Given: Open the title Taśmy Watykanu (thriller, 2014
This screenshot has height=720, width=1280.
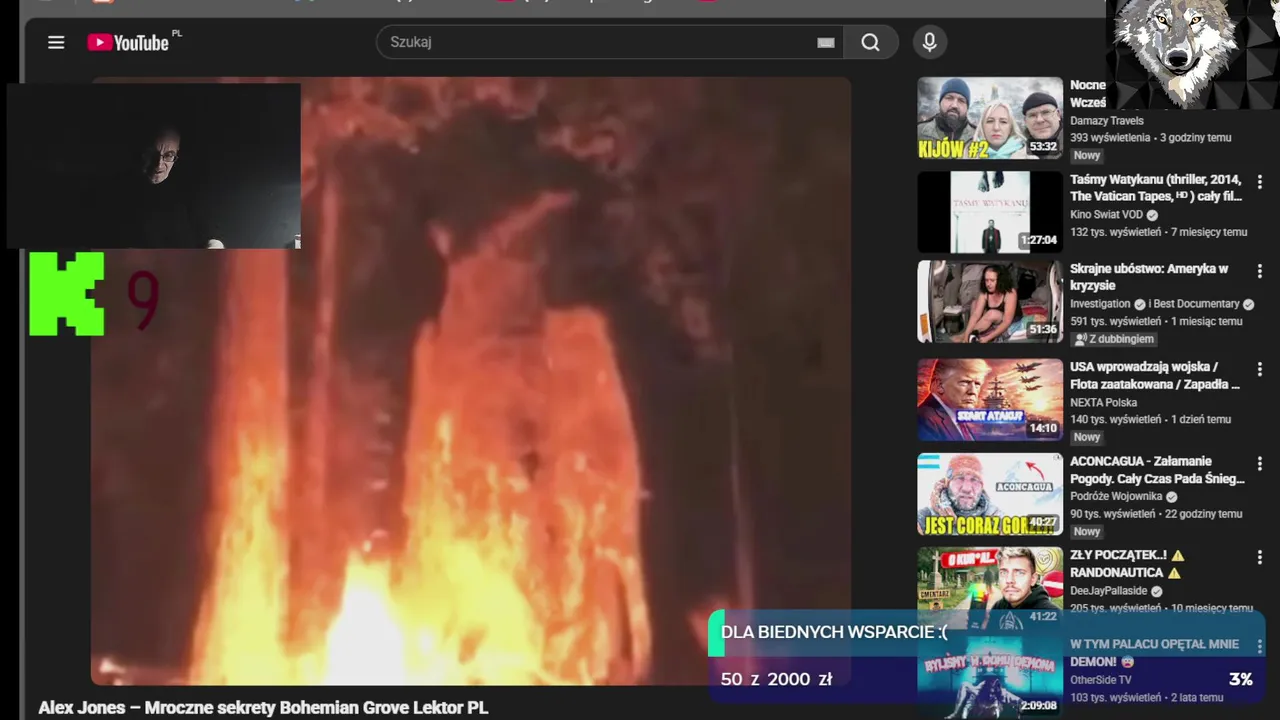Looking at the screenshot, I should [1156, 188].
